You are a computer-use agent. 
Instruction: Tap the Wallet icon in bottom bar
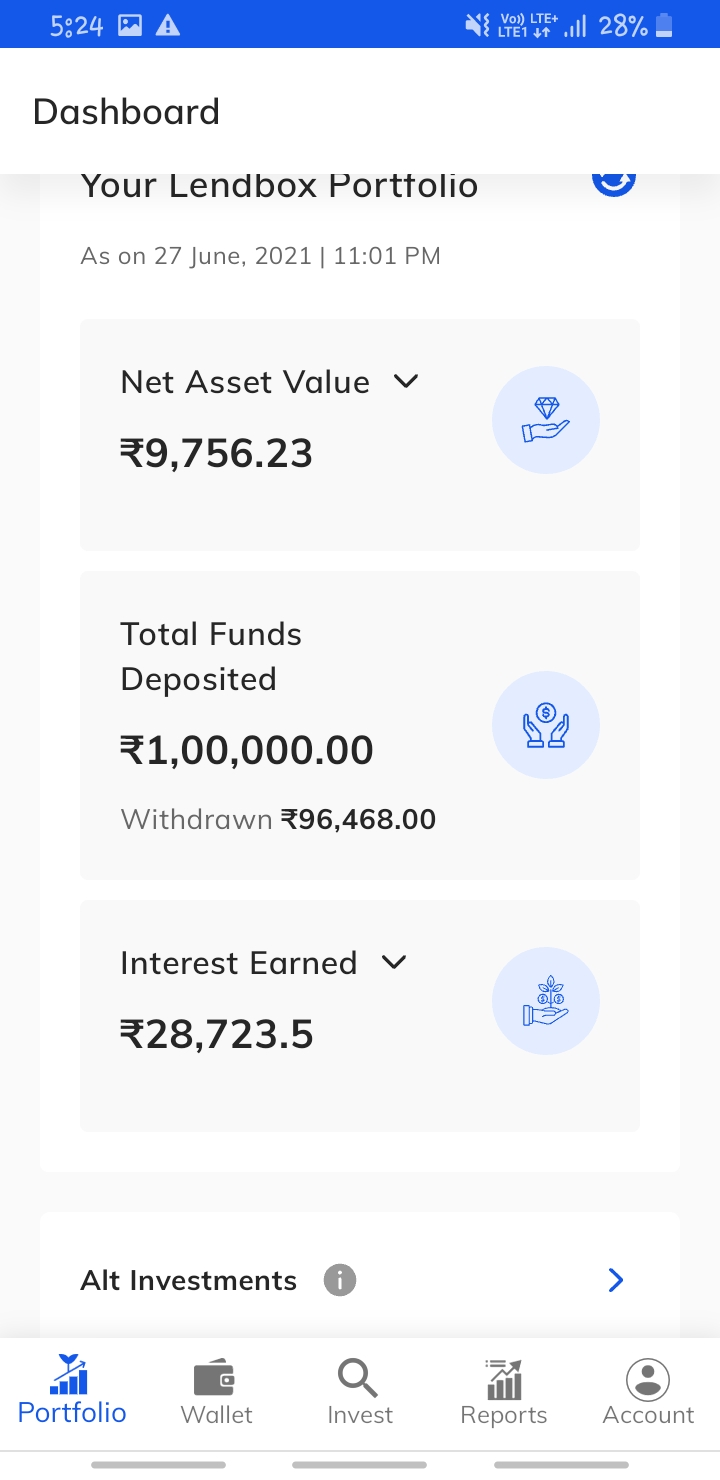pos(216,1378)
